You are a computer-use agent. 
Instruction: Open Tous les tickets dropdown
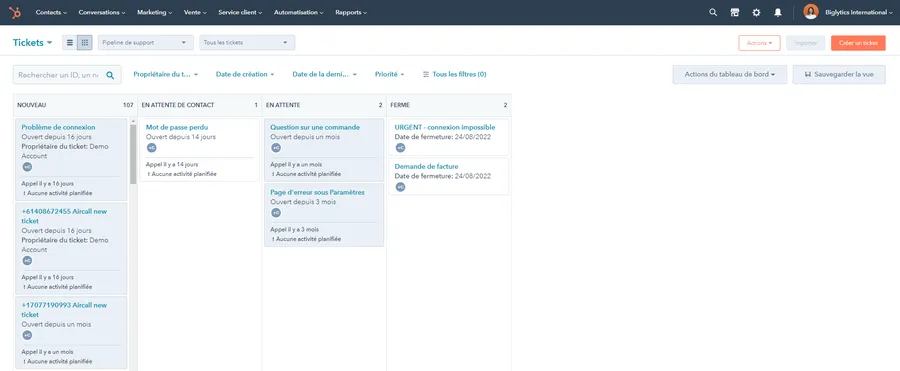(247, 42)
